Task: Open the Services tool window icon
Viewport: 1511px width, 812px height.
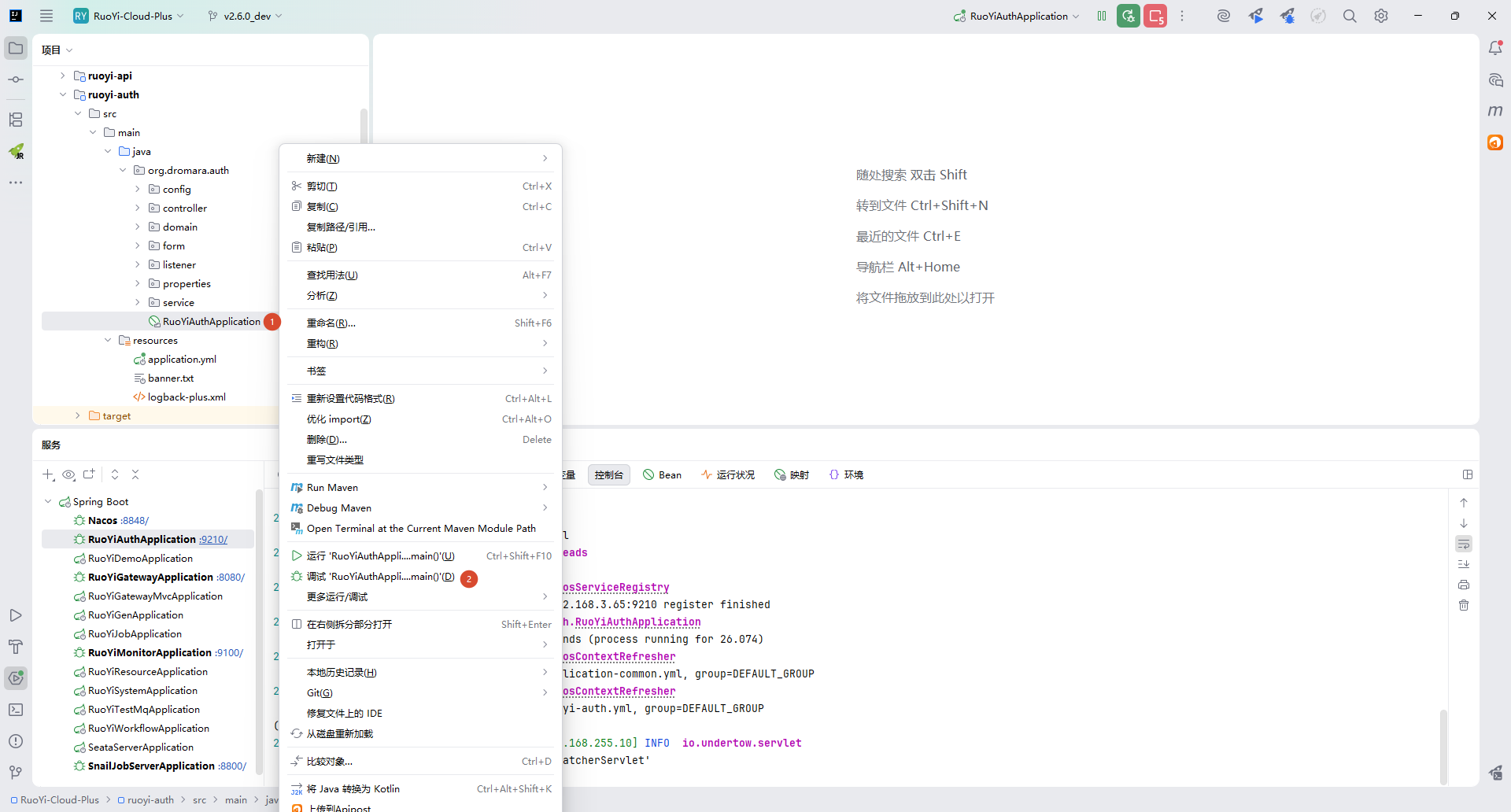Action: [16, 678]
